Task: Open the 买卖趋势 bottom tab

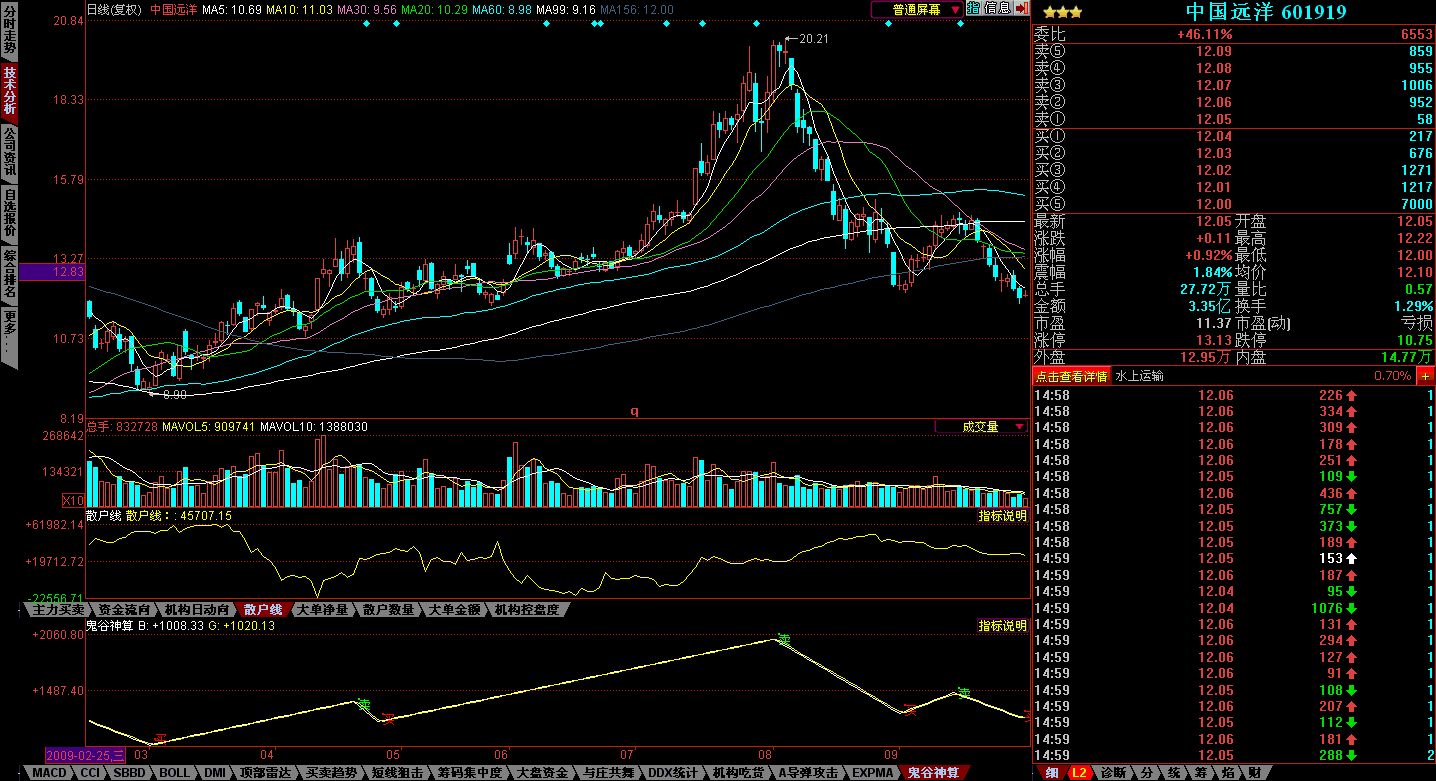Action: (x=332, y=773)
